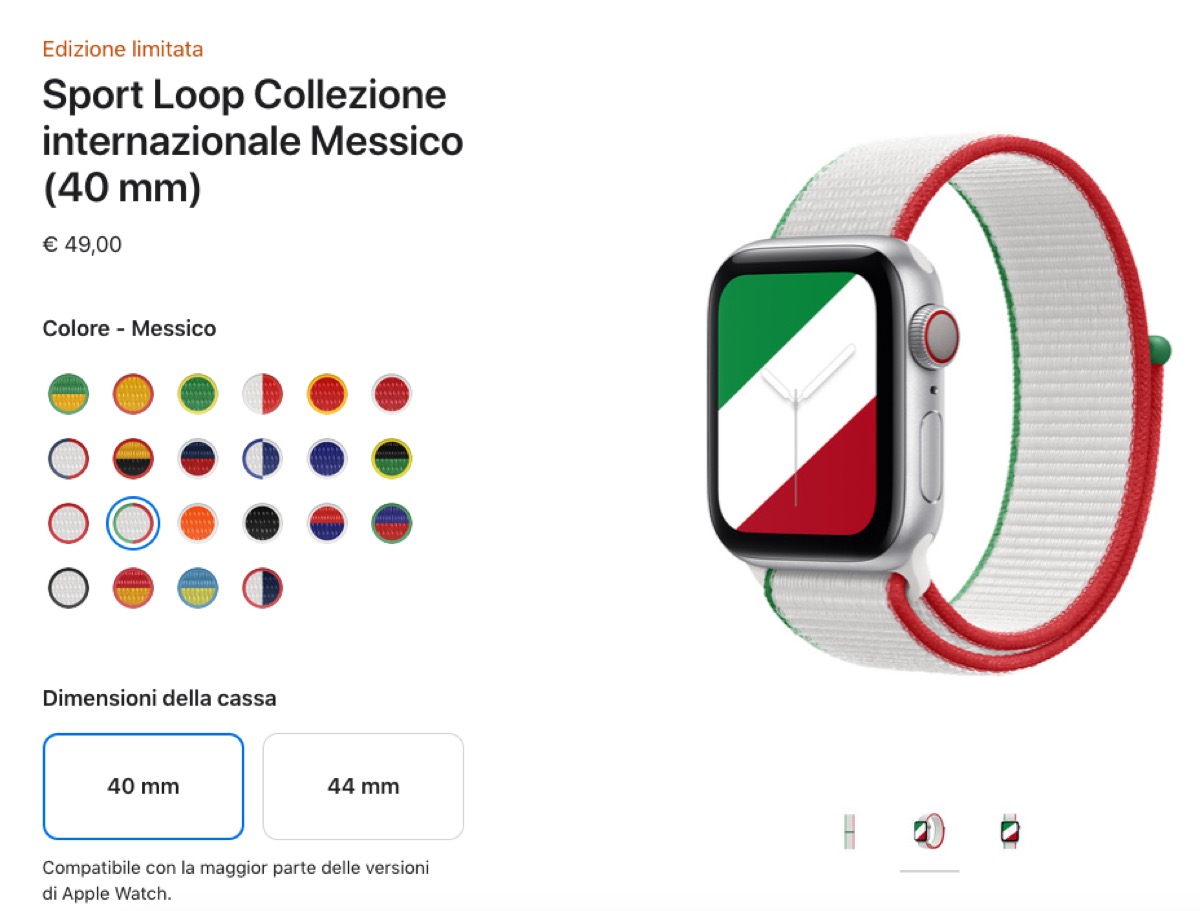Show the angled watch loop thumbnail
Screen dimensions: 1200x911
click(929, 832)
